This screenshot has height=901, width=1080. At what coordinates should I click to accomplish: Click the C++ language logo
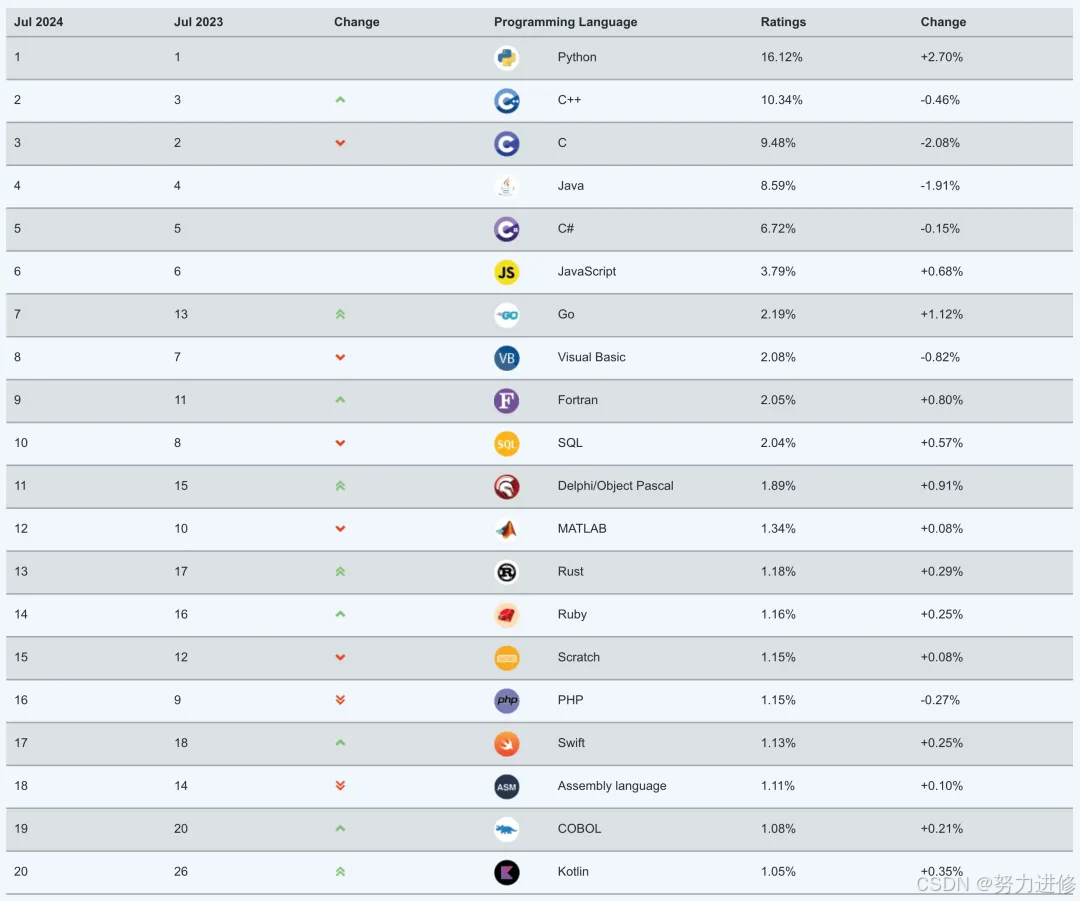click(x=506, y=101)
